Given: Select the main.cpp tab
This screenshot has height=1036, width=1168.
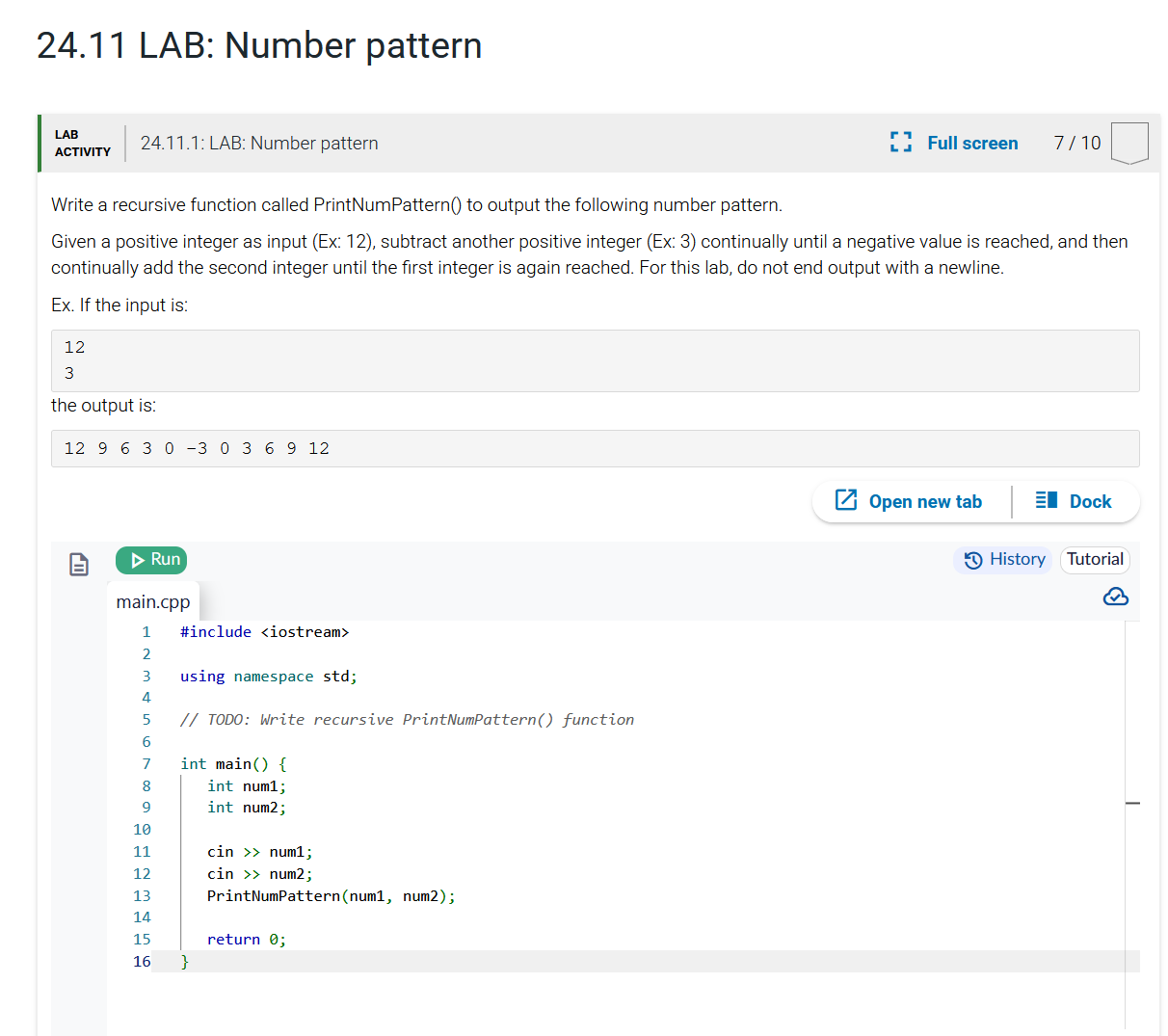Looking at the screenshot, I should tap(152, 601).
